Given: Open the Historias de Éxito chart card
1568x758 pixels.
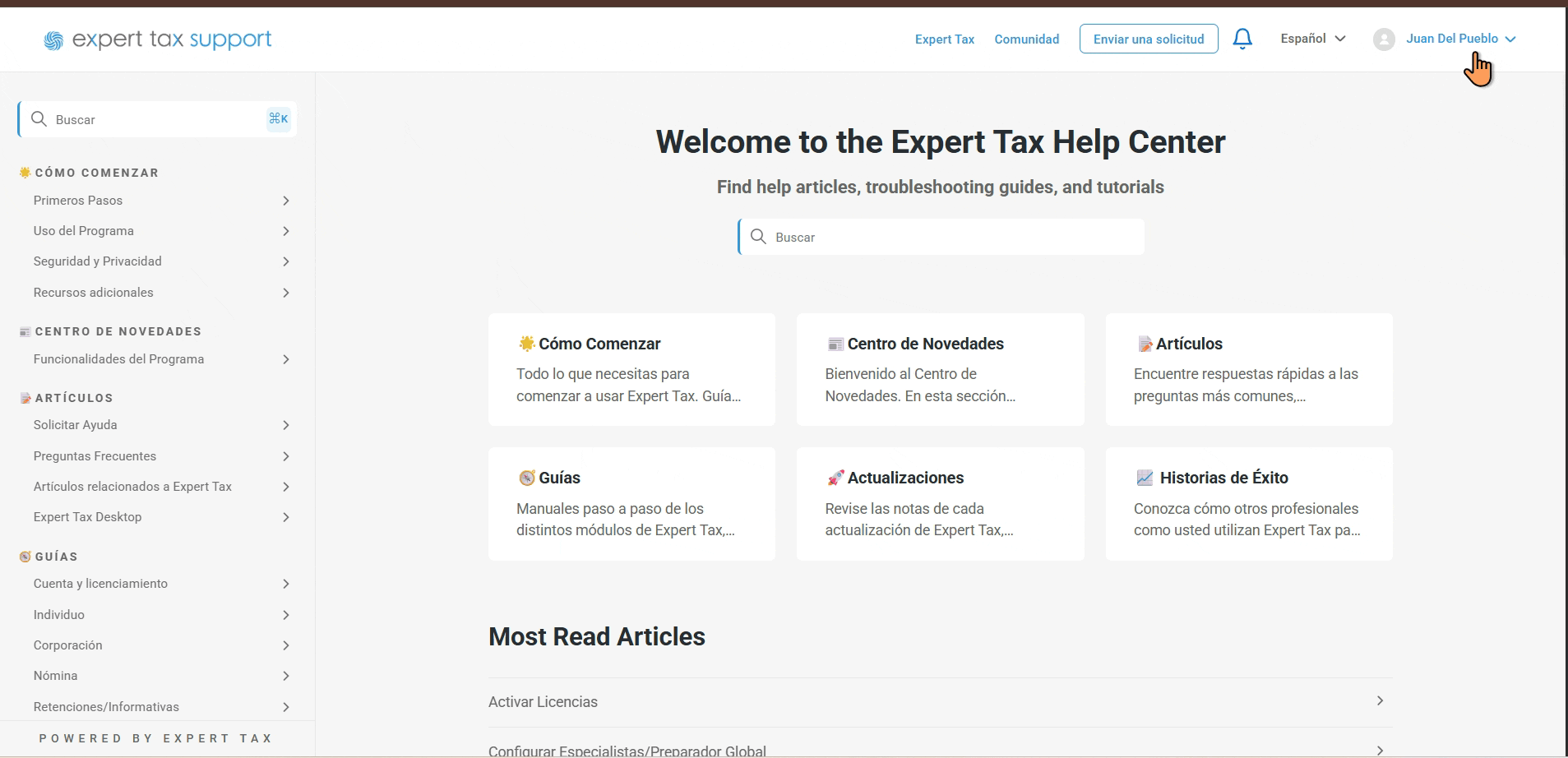Looking at the screenshot, I should point(1249,504).
